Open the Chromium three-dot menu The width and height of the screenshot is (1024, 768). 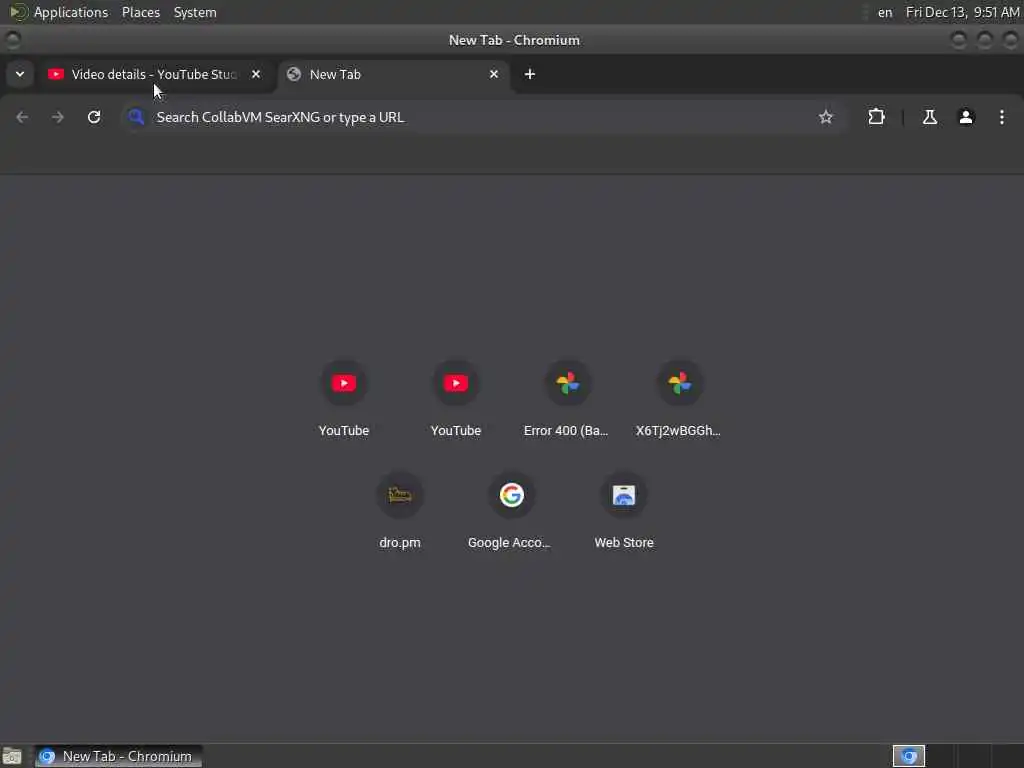[1002, 118]
